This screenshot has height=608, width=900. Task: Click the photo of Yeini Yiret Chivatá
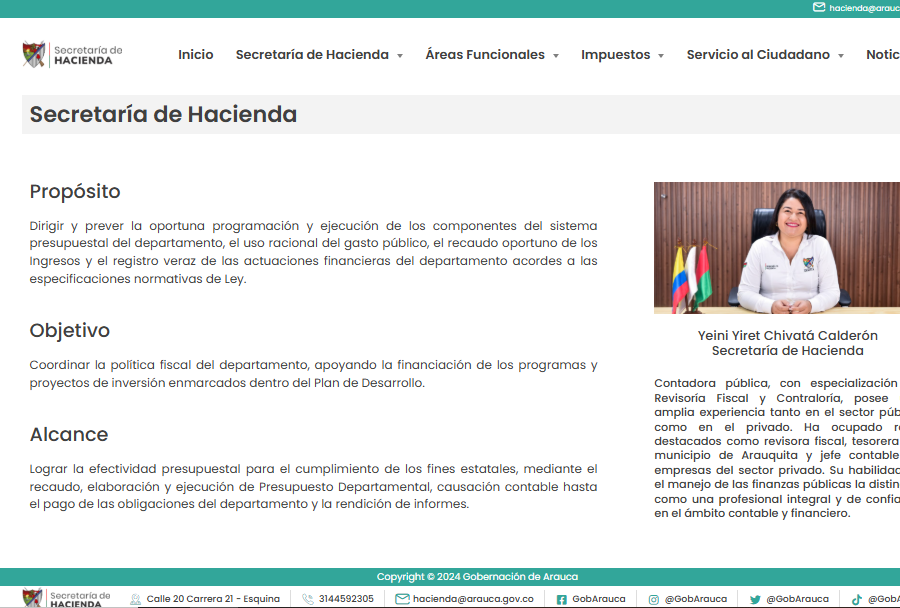777,247
